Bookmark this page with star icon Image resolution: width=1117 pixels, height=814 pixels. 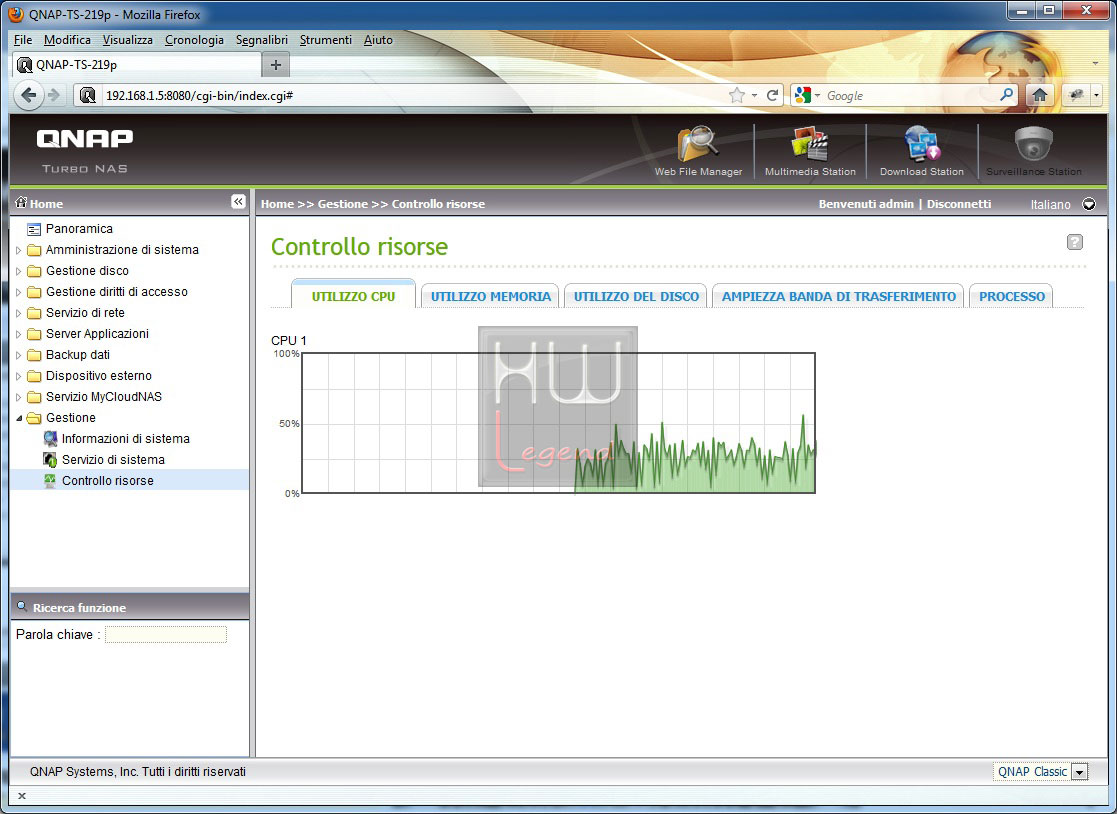click(737, 95)
